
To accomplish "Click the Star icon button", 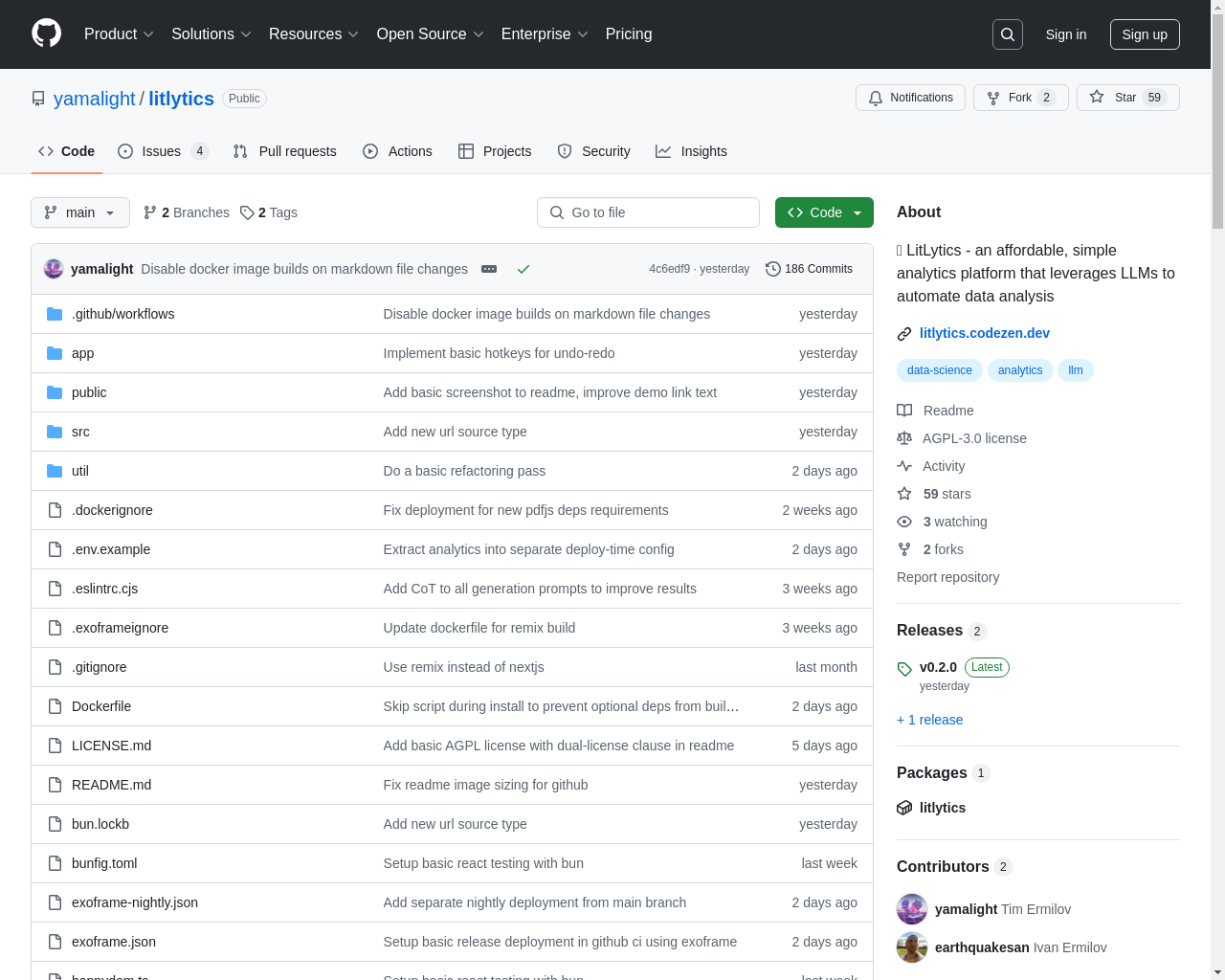I will coord(1097,98).
